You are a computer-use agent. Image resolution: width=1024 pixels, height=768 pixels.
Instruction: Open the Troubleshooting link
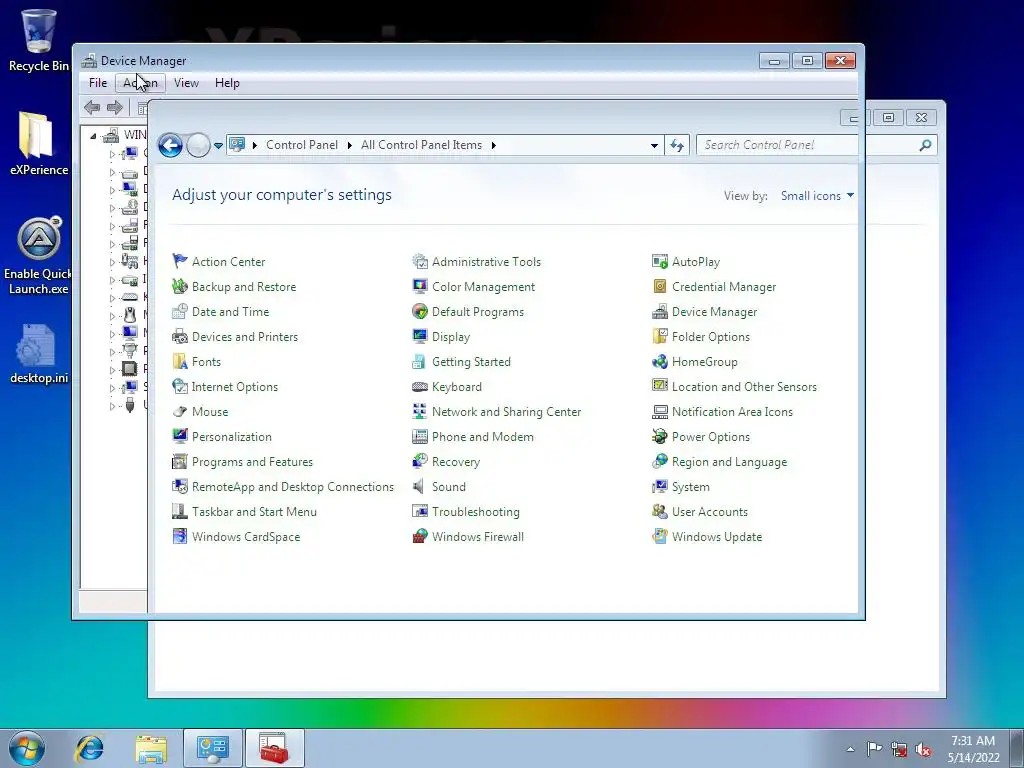click(x=475, y=512)
